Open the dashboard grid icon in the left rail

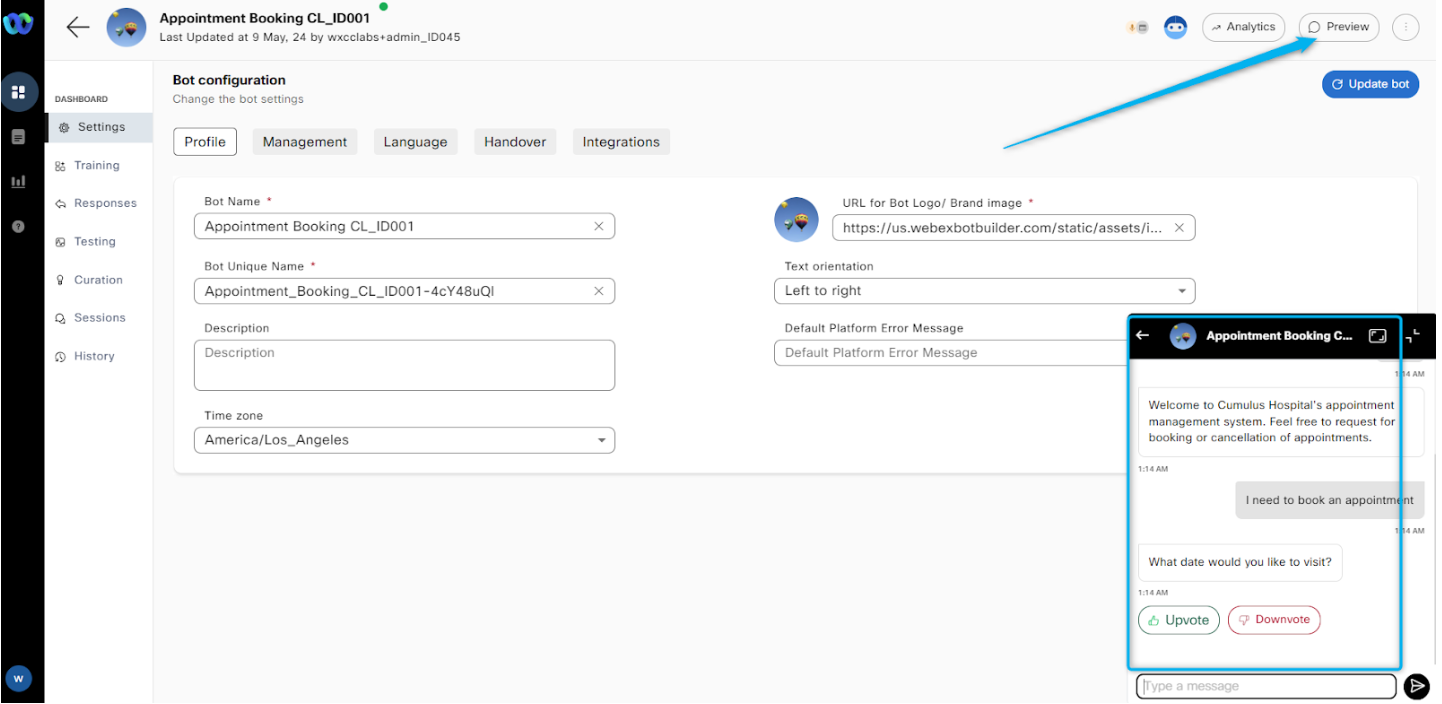(19, 92)
